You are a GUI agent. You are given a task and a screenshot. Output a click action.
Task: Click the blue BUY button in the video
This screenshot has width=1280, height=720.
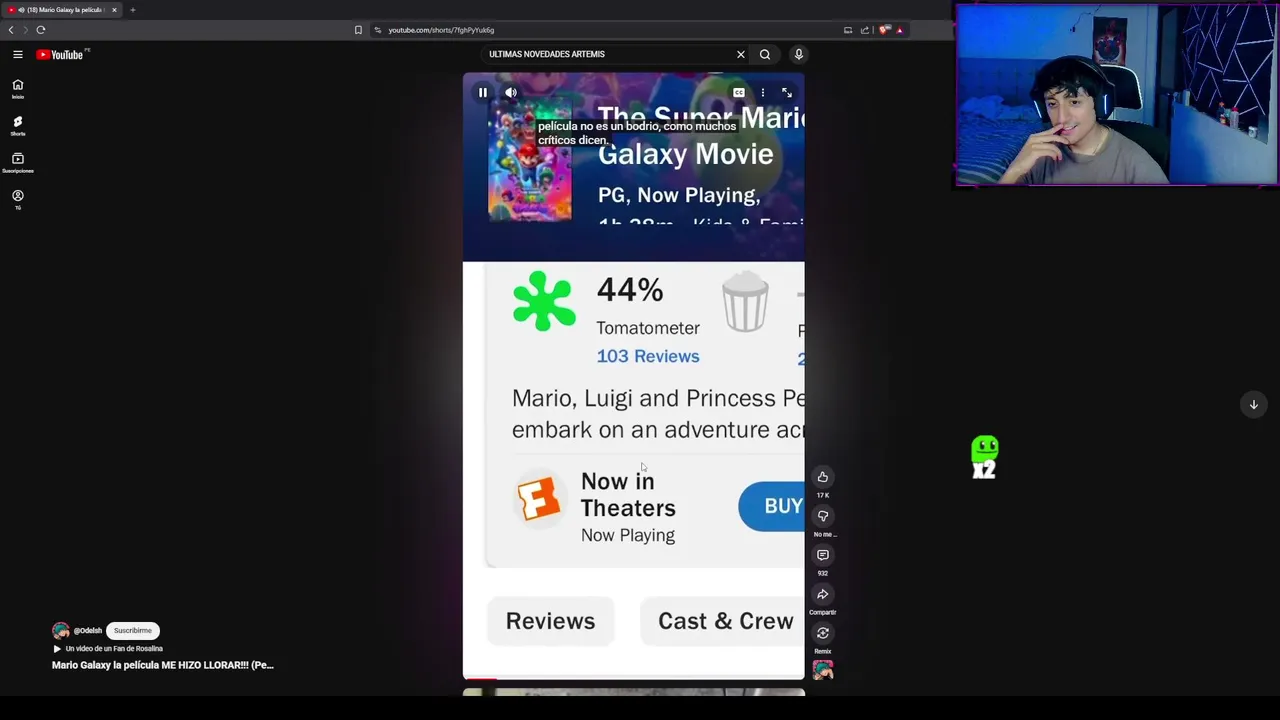click(x=771, y=506)
